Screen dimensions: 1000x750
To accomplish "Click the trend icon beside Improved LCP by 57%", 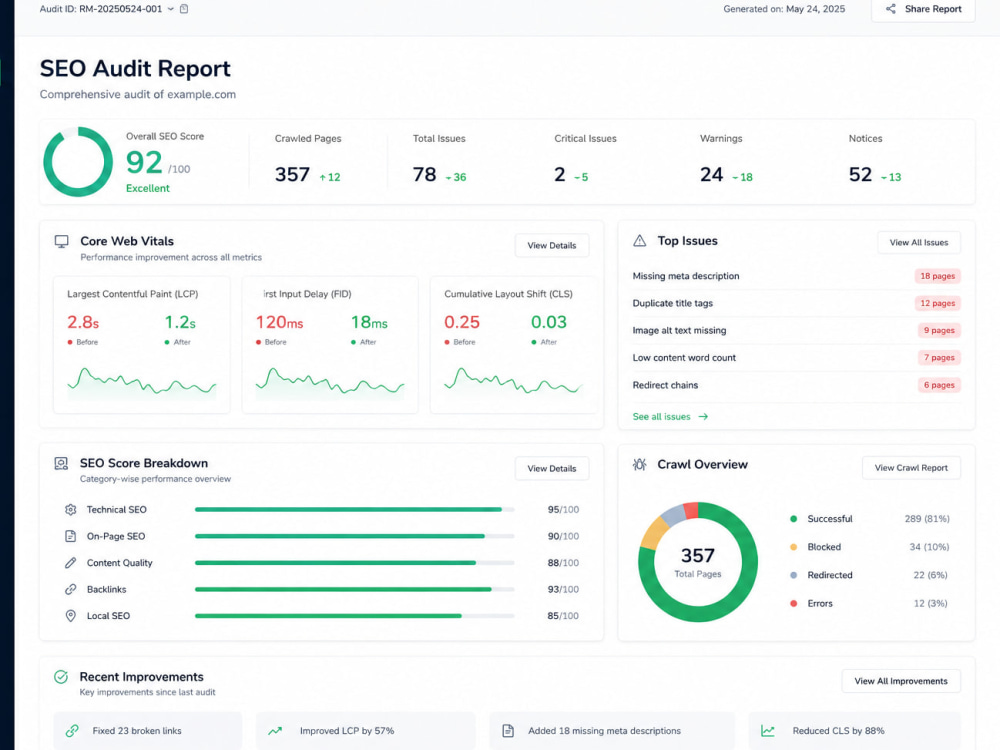I will 275,731.
